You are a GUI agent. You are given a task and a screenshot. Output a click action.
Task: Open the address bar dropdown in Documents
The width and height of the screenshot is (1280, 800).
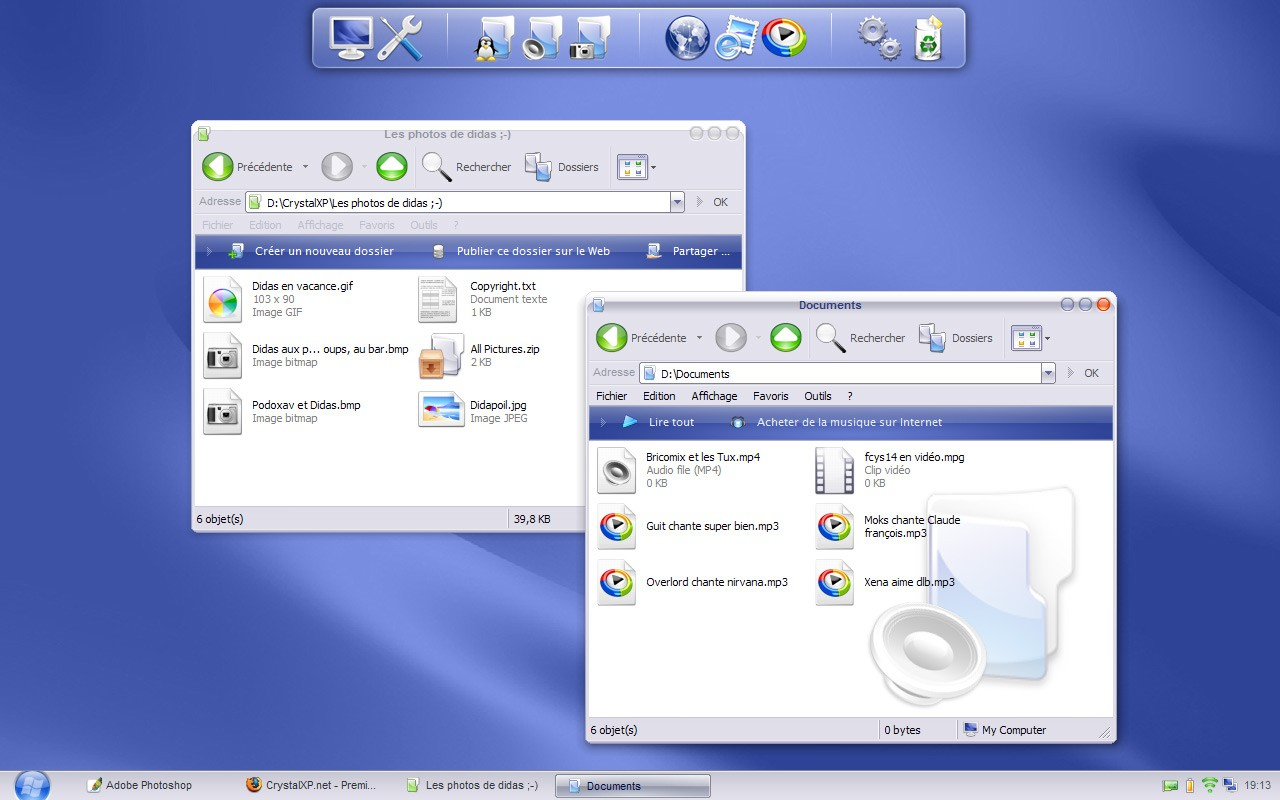point(1047,373)
